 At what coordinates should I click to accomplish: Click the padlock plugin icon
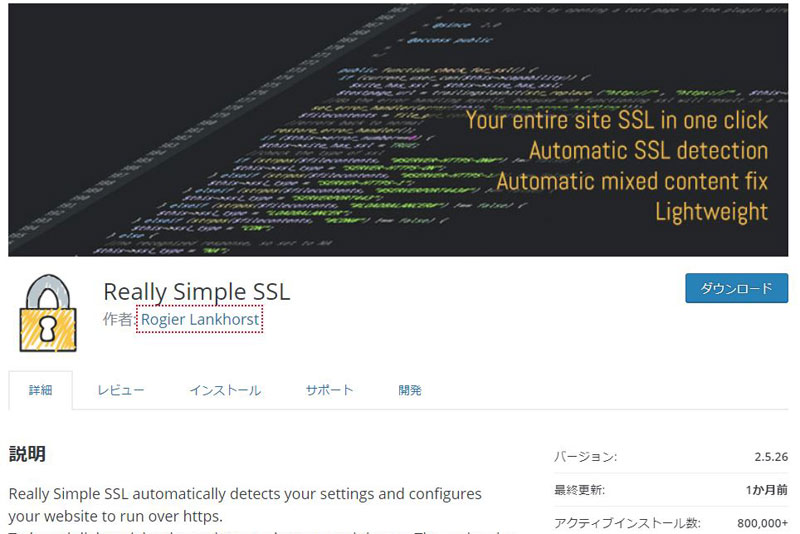48,314
